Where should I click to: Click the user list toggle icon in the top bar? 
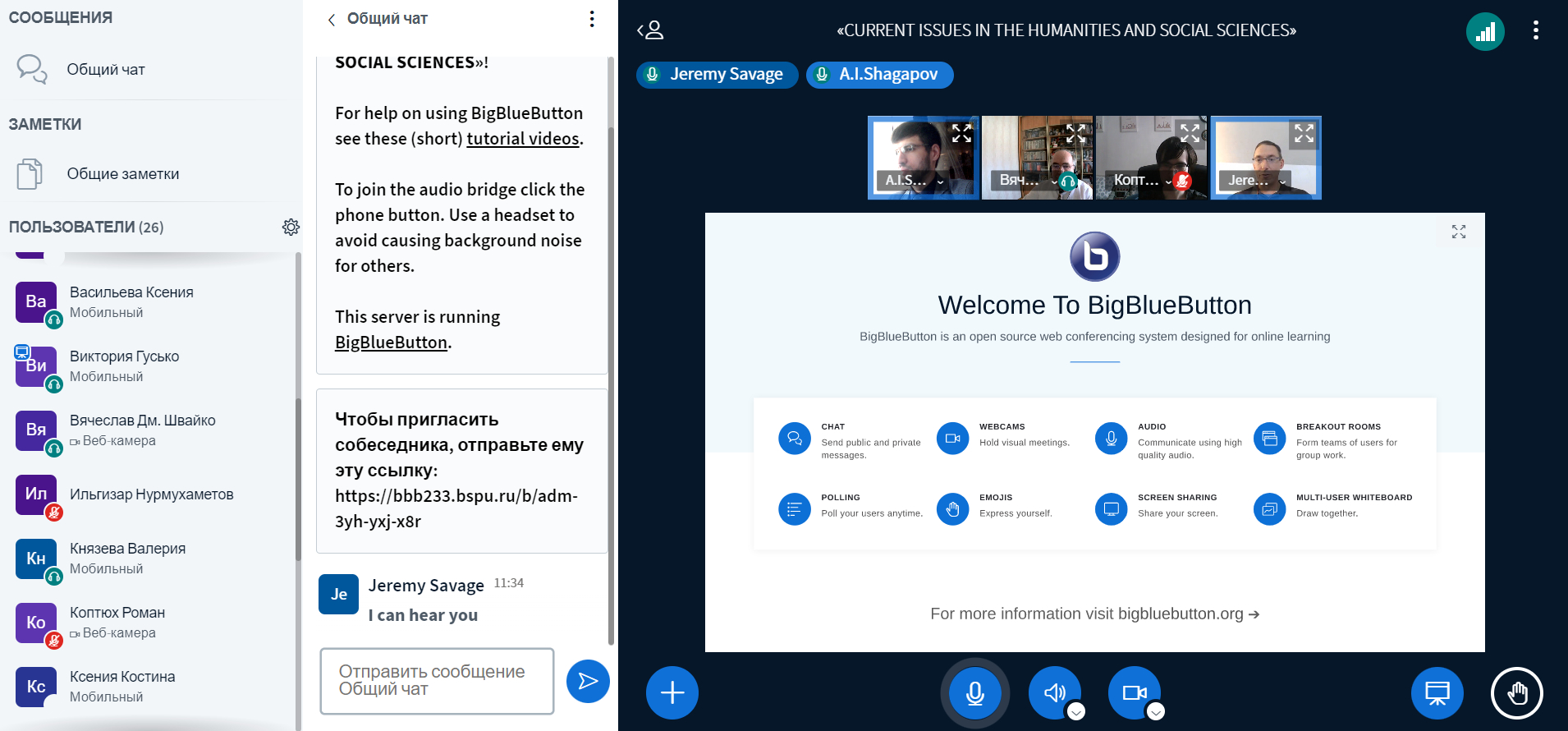[650, 30]
